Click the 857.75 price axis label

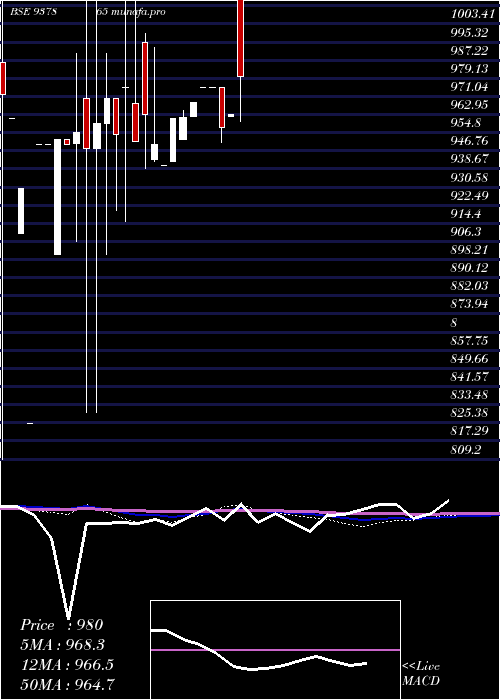[470, 341]
